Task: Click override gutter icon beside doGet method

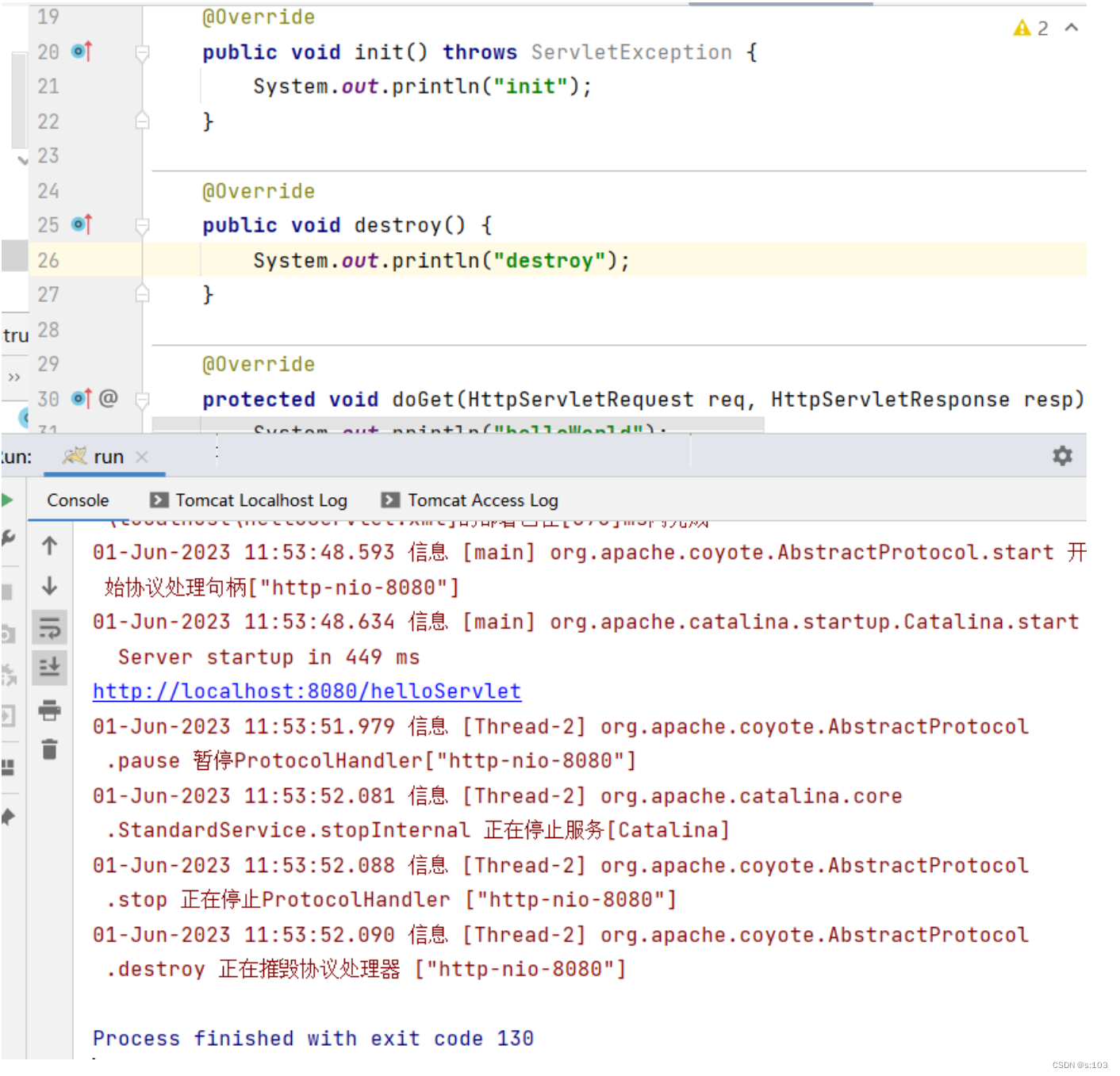Action: (82, 398)
